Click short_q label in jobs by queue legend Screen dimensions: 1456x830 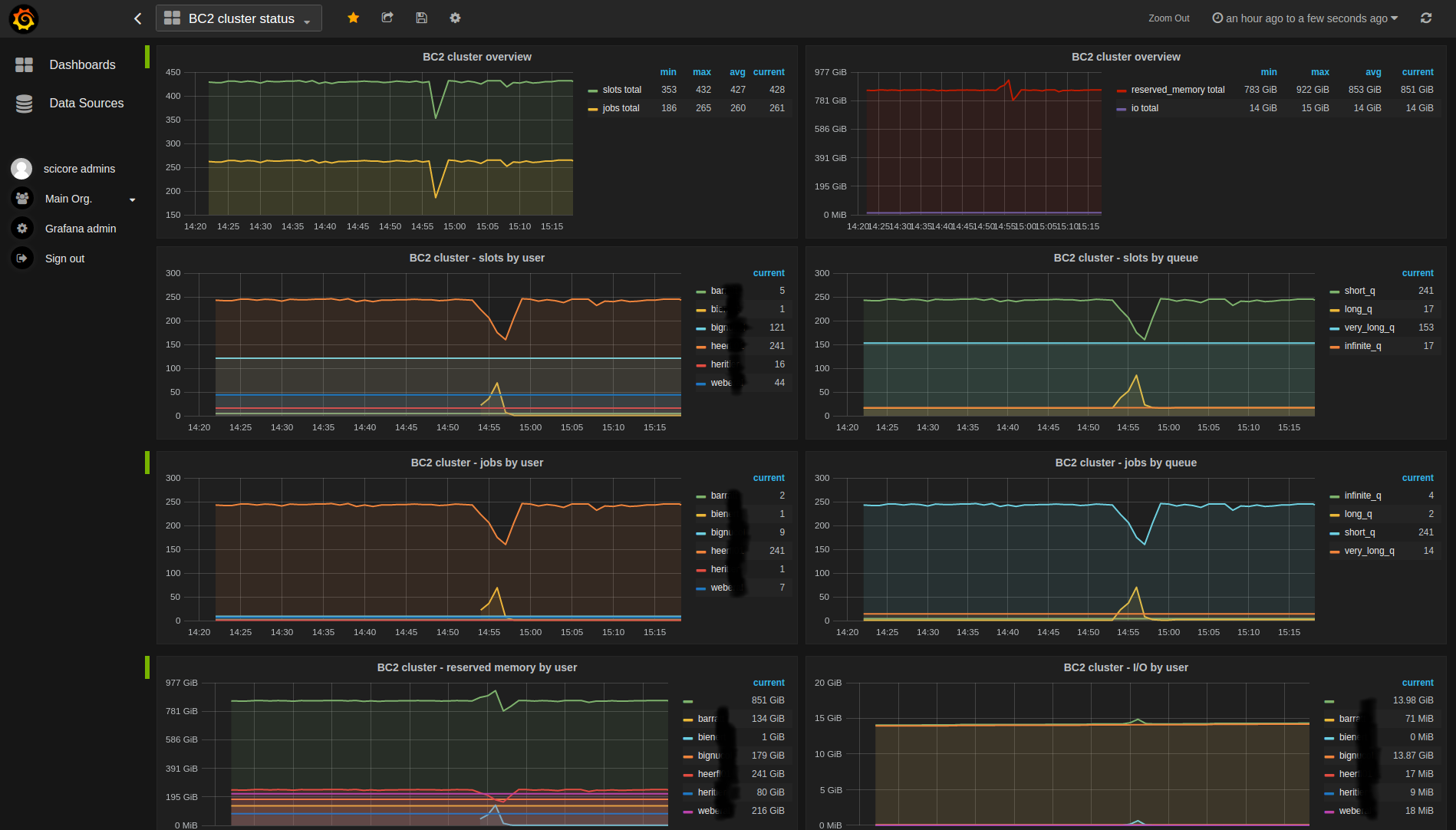(x=1359, y=532)
